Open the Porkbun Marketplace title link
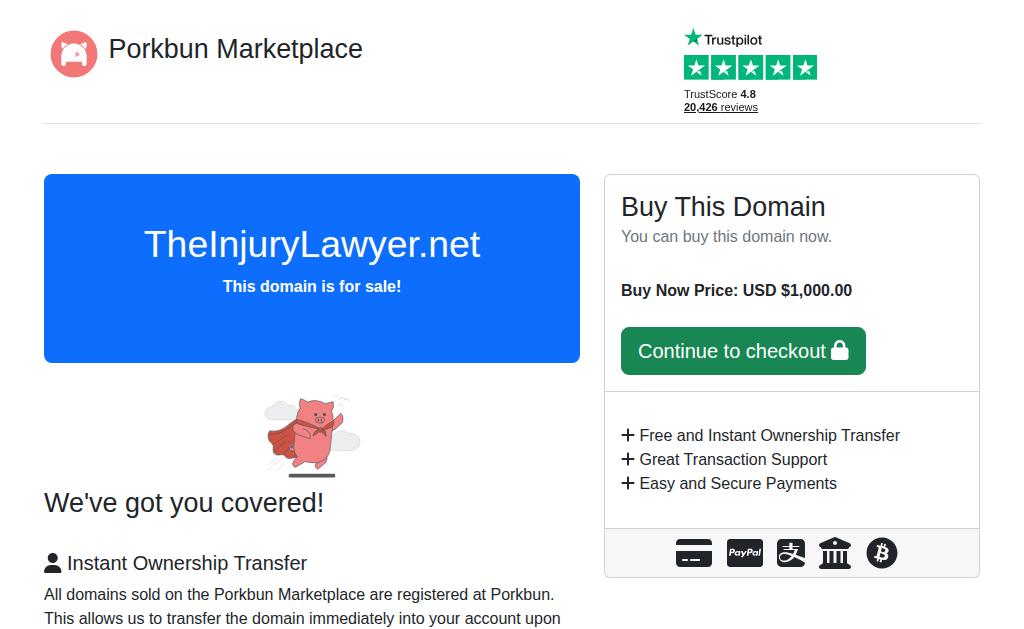 tap(235, 49)
